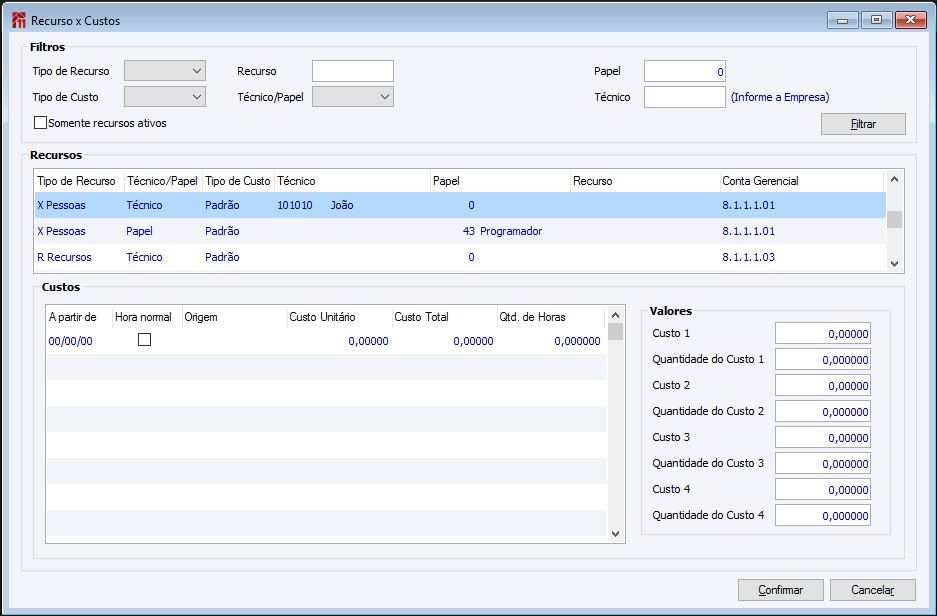
Task: Click Custos grid scroll up arrow
Action: [616, 315]
